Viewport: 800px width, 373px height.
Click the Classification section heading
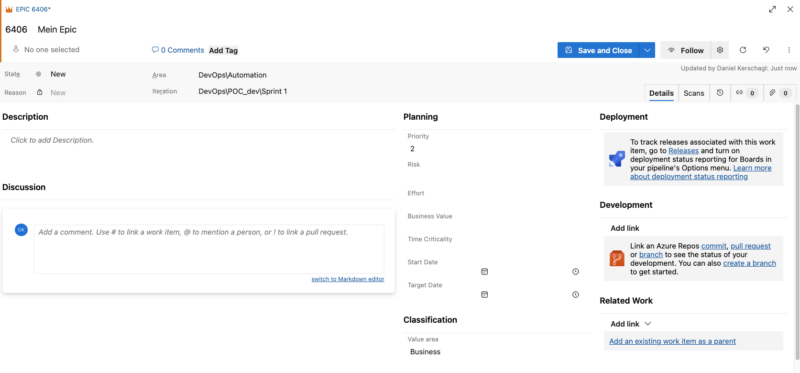coord(430,320)
